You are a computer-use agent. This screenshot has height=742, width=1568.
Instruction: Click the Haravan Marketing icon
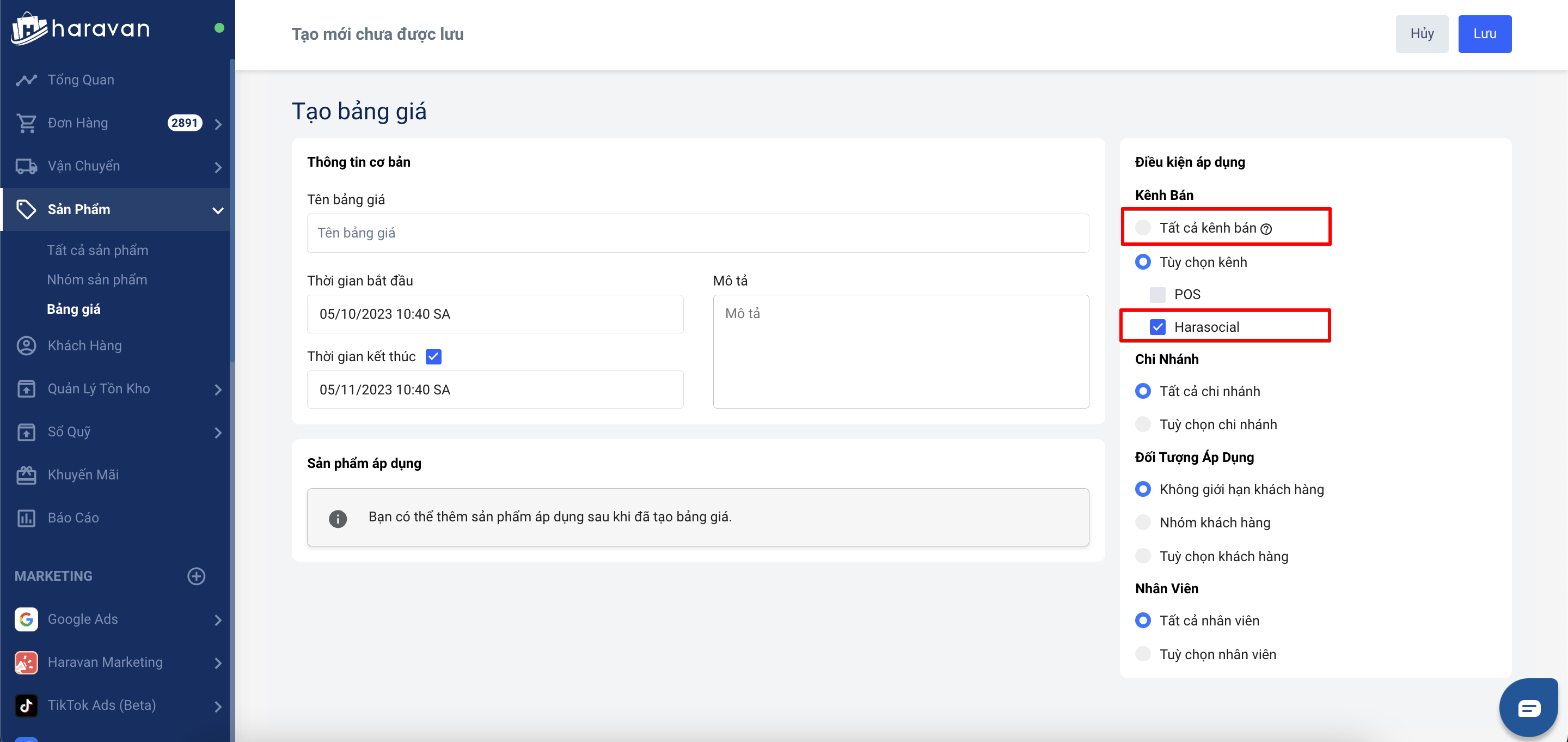[26, 662]
